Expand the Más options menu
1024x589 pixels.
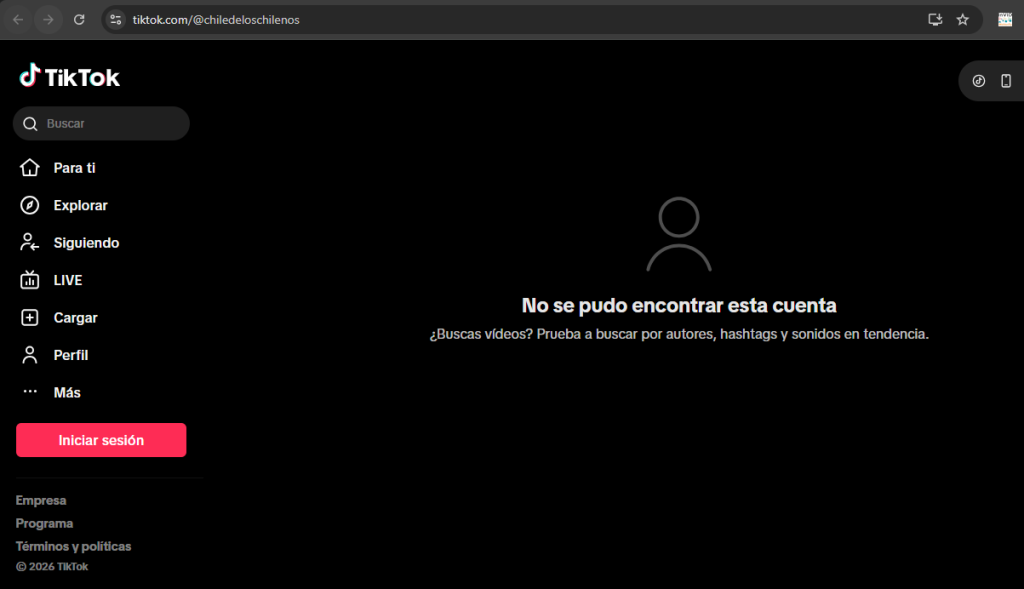(x=66, y=393)
